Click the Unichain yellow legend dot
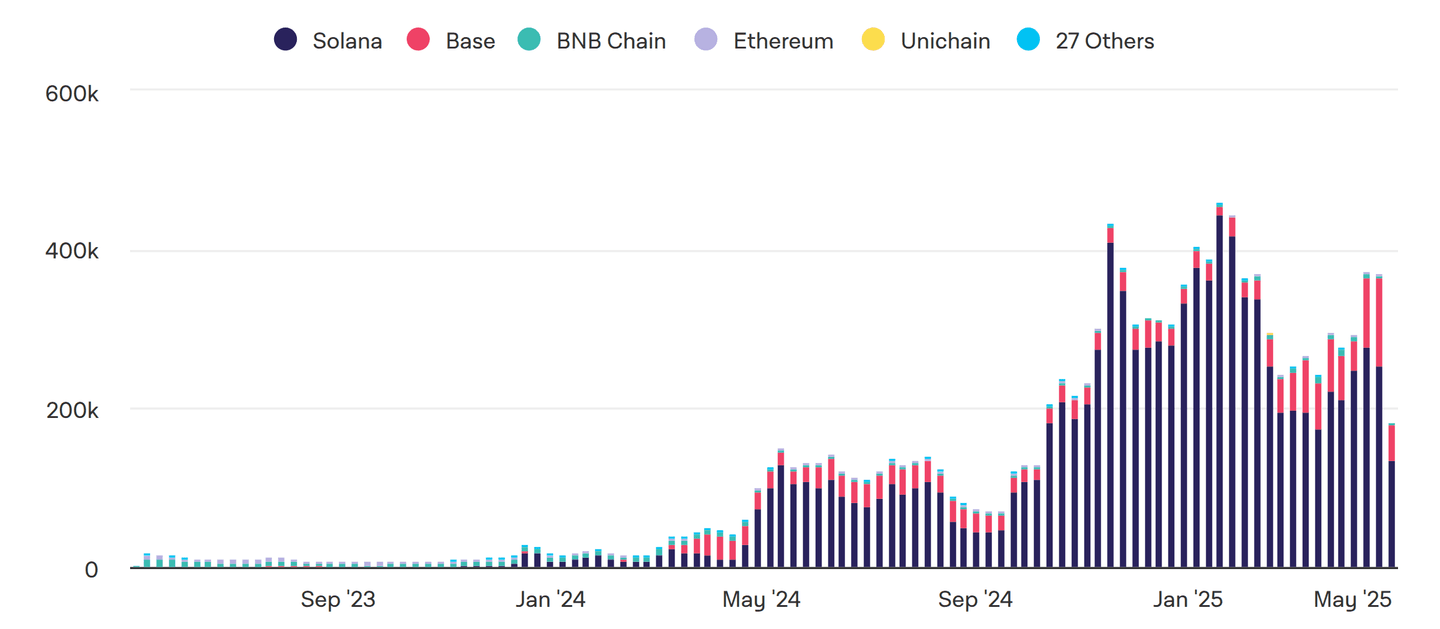 [x=873, y=41]
